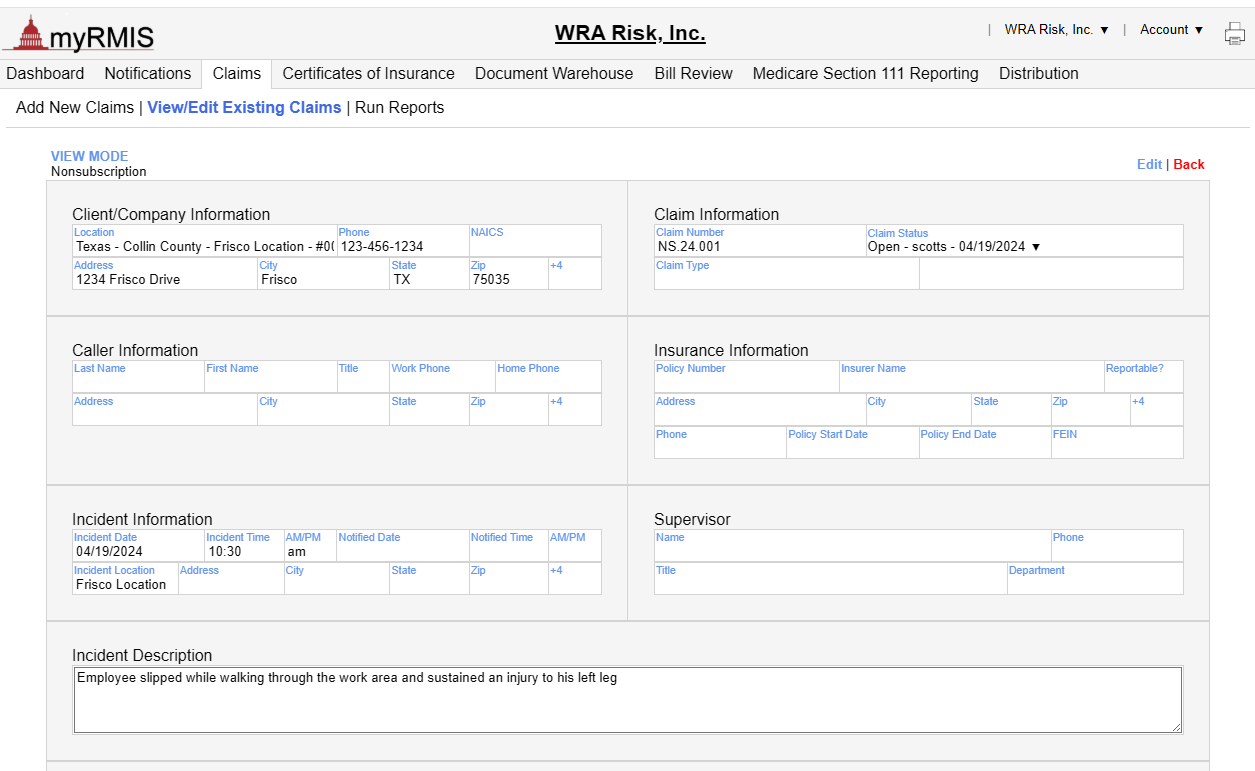Open the Dashboard tab
This screenshot has width=1255, height=771.
tap(45, 74)
